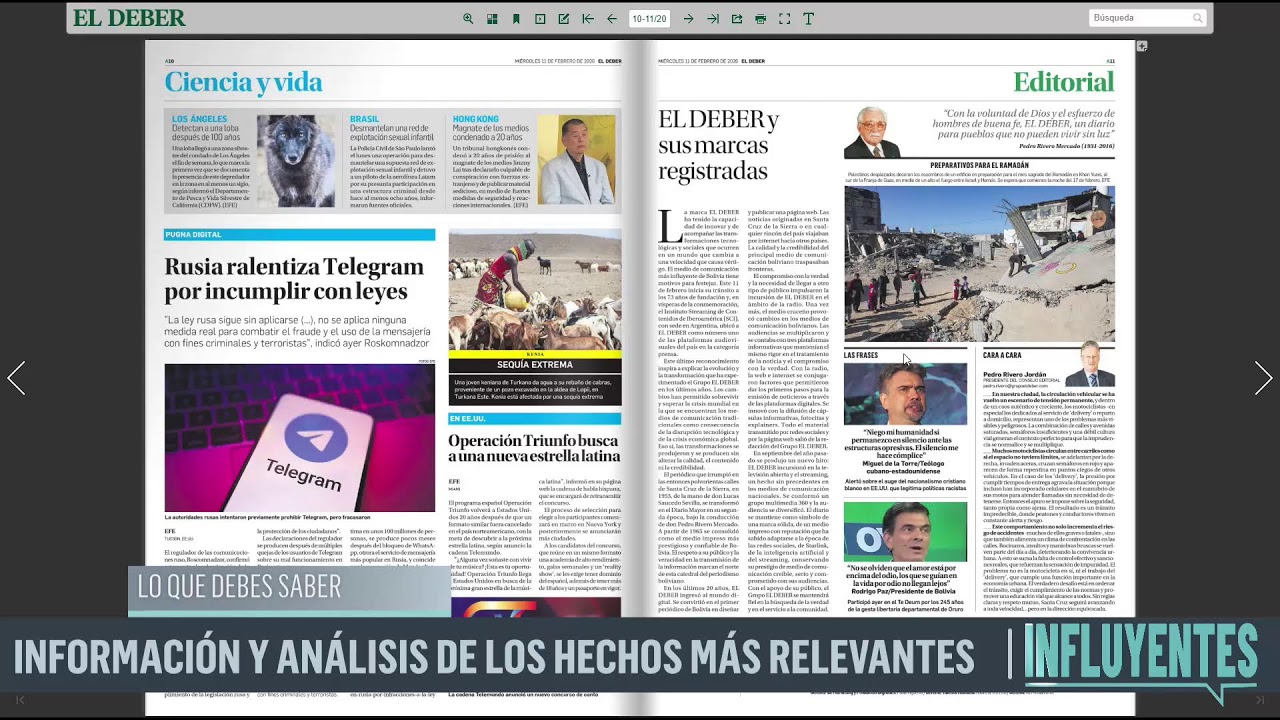Screen dimensions: 1280x720
Task: Click the search magnifier icon in Búsqueda box
Action: coord(1198,18)
